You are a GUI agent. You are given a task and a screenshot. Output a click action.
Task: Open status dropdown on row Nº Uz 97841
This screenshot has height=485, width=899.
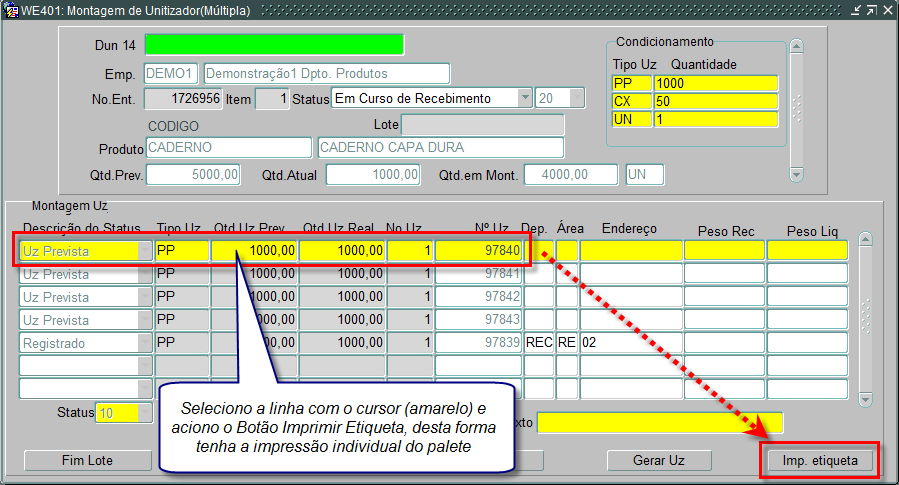[x=145, y=274]
